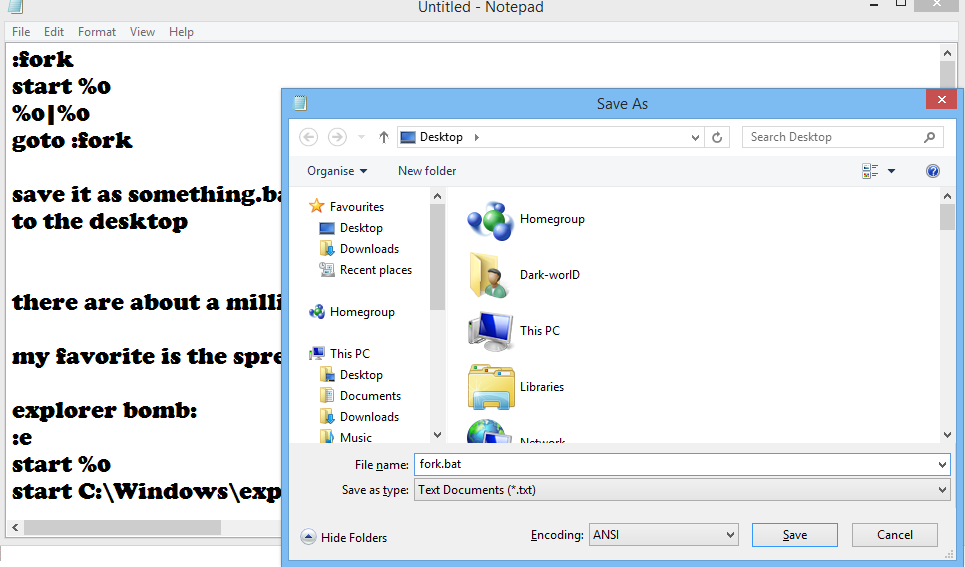
Task: Click the Network icon in file list
Action: click(x=489, y=431)
